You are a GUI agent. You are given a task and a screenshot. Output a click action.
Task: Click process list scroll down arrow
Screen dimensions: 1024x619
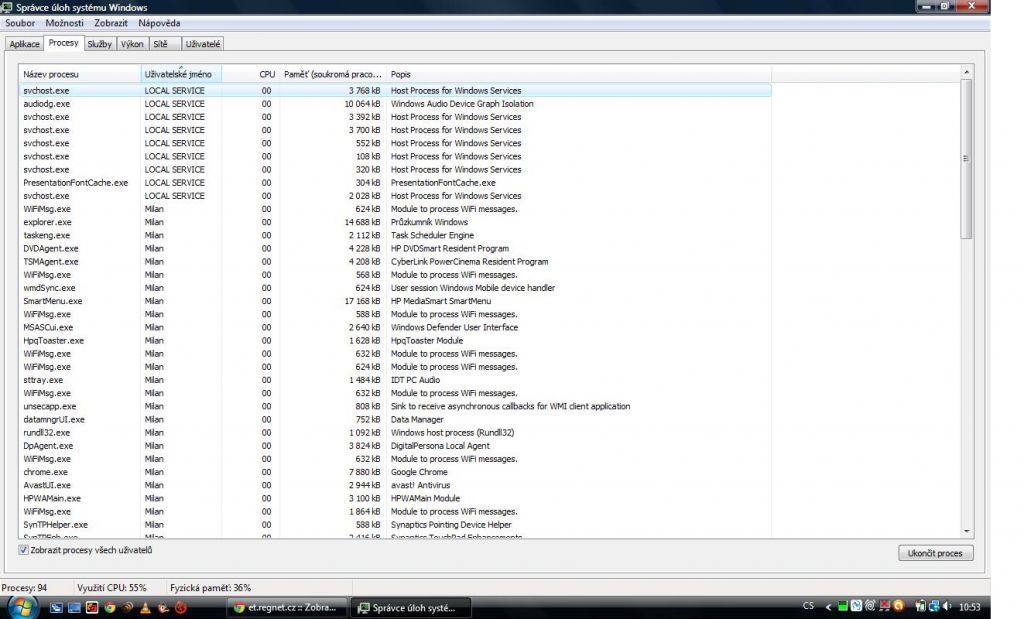[967, 532]
